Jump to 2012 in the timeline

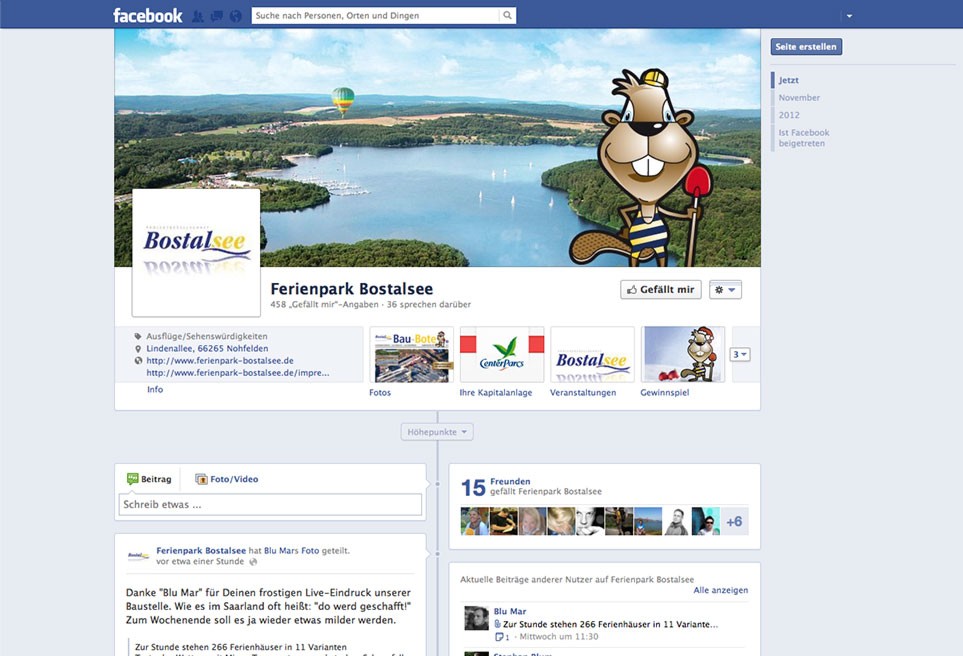tap(789, 115)
